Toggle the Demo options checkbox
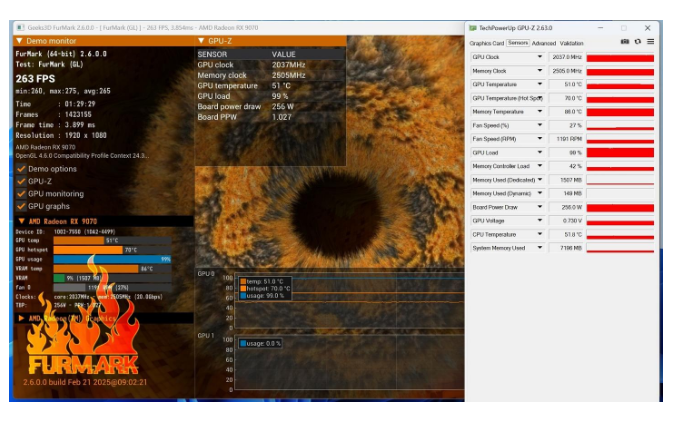This screenshot has height=421, width=676. point(21,169)
